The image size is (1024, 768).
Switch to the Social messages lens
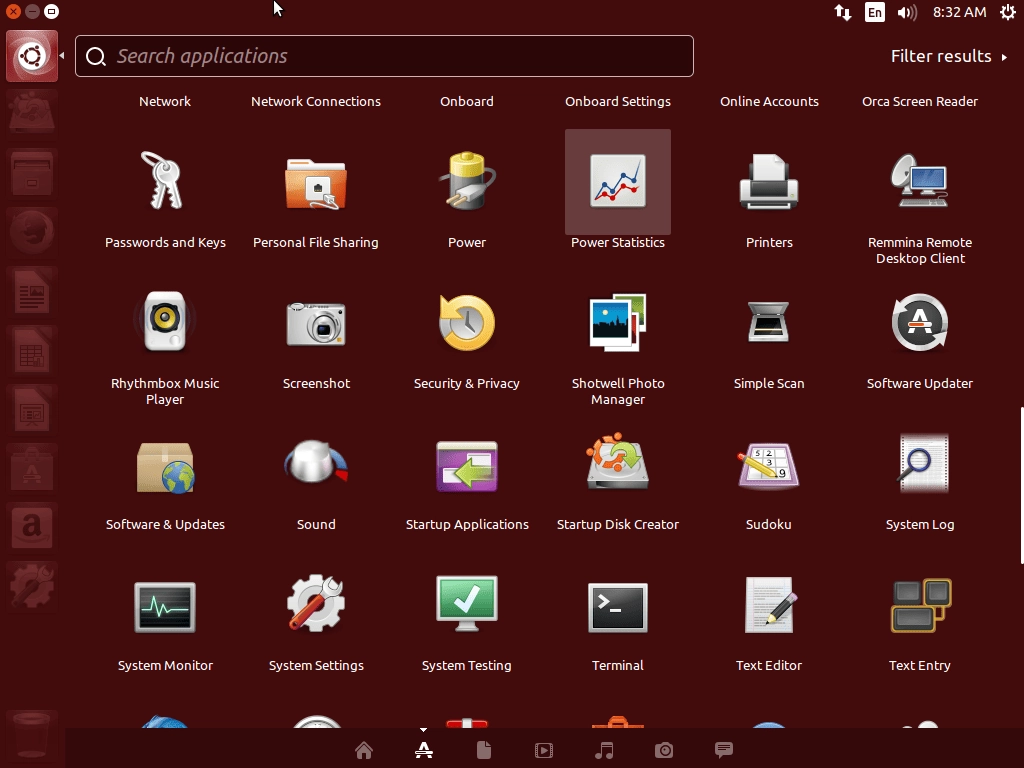(x=724, y=750)
